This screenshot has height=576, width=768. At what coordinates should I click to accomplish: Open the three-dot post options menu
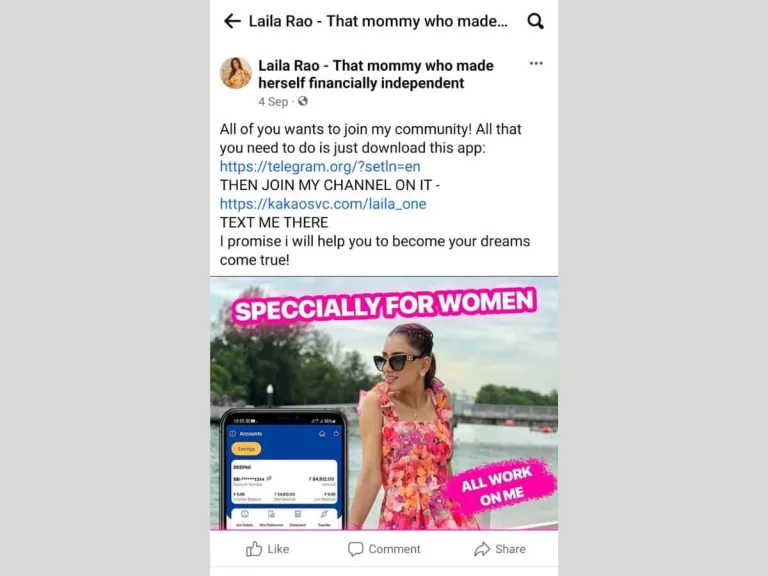pyautogui.click(x=536, y=63)
